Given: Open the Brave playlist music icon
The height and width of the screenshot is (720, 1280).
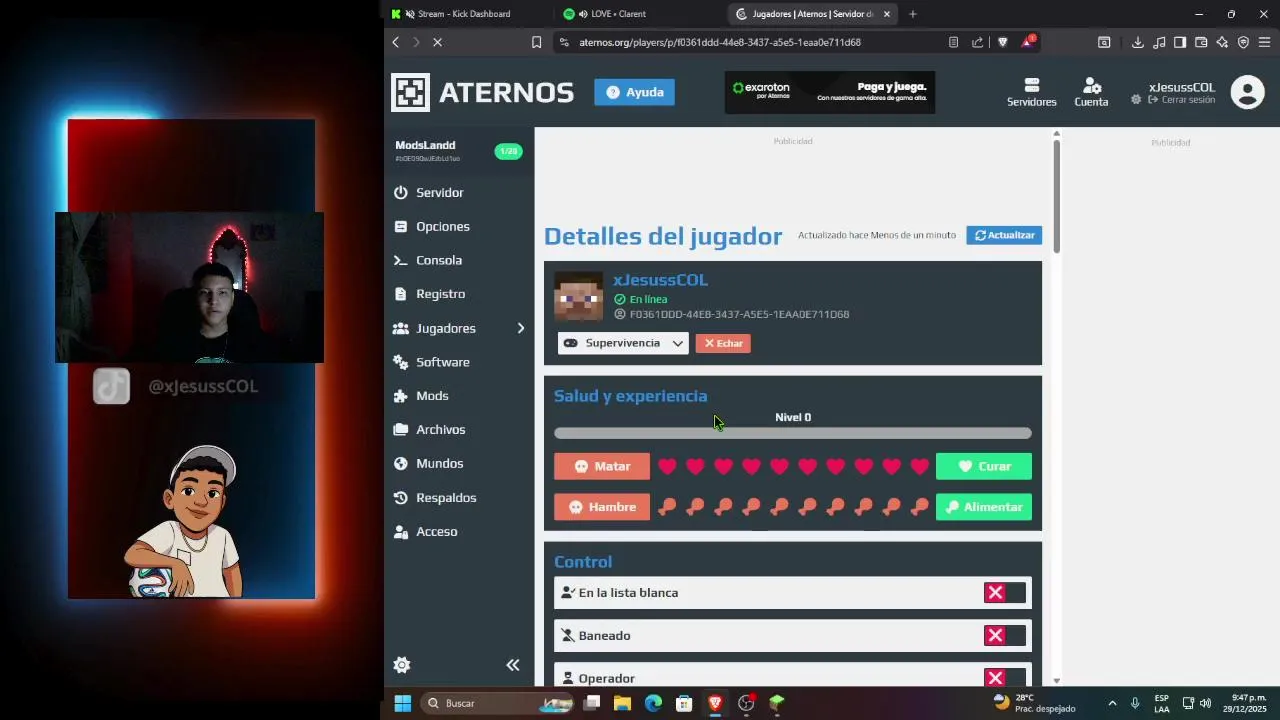Looking at the screenshot, I should click(1159, 42).
